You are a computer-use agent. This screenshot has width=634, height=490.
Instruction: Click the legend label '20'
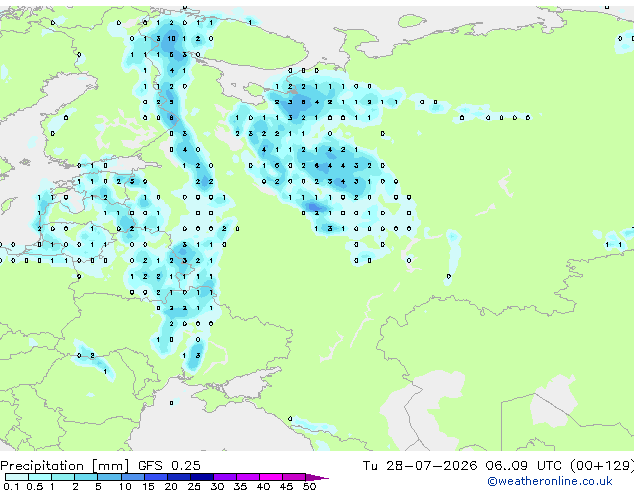click(171, 486)
